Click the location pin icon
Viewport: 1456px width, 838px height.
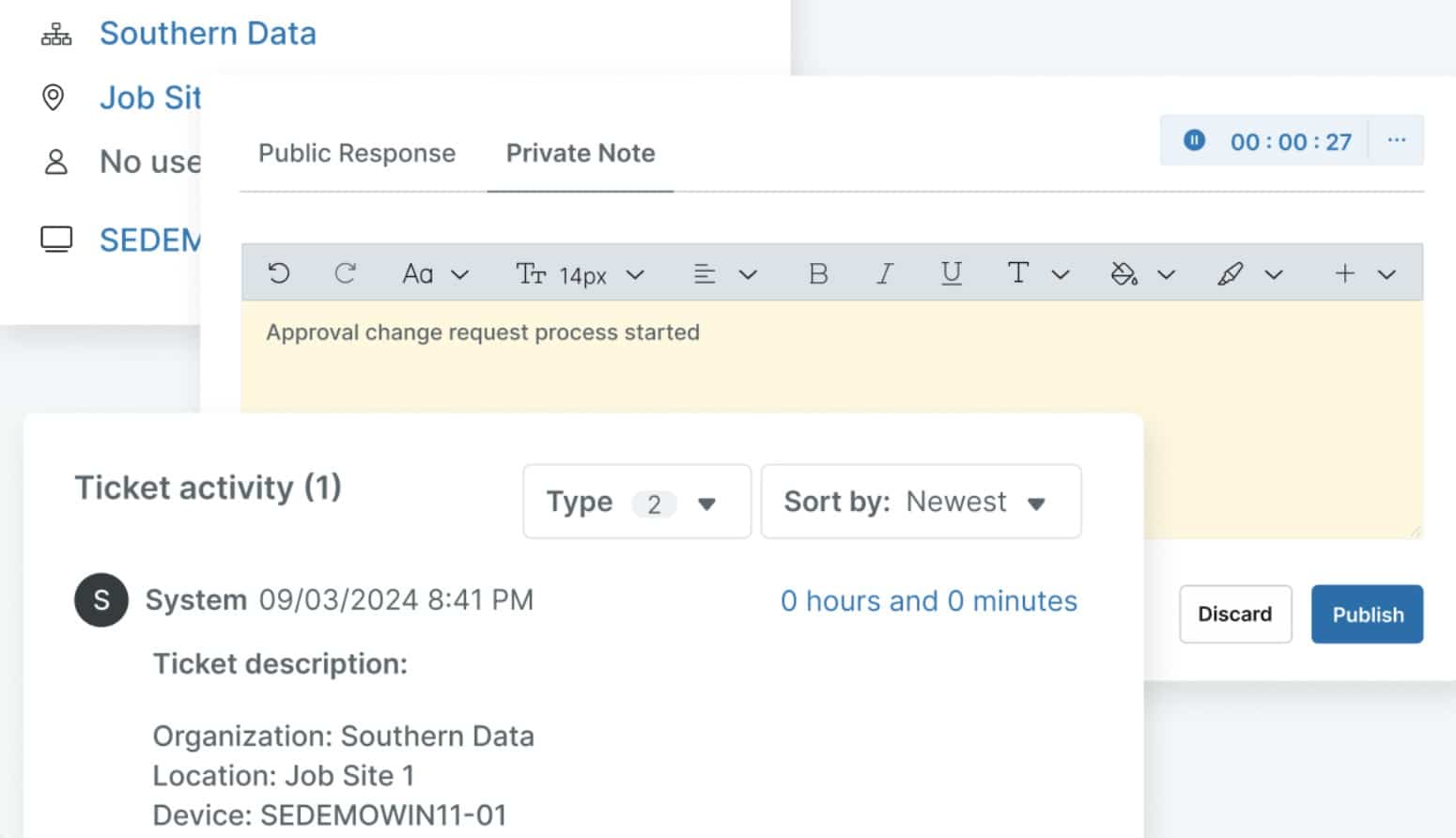[x=54, y=97]
